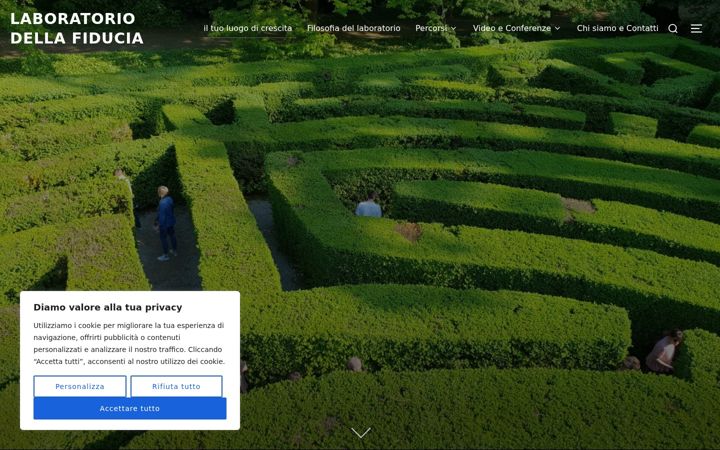
Task: Go to Filosofia del laboratorio page
Action: 354,28
